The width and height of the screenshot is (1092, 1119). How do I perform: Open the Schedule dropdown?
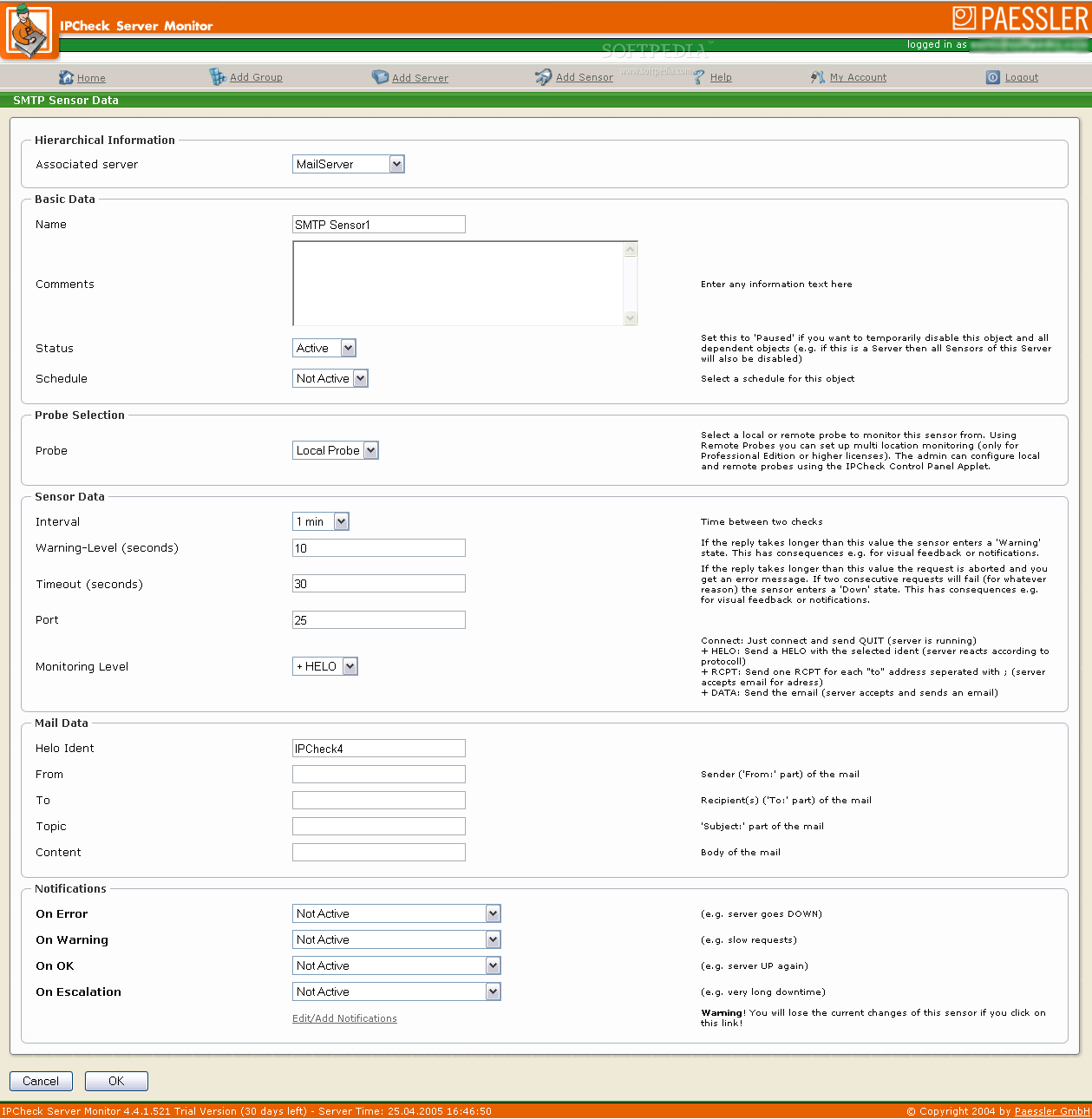point(330,378)
